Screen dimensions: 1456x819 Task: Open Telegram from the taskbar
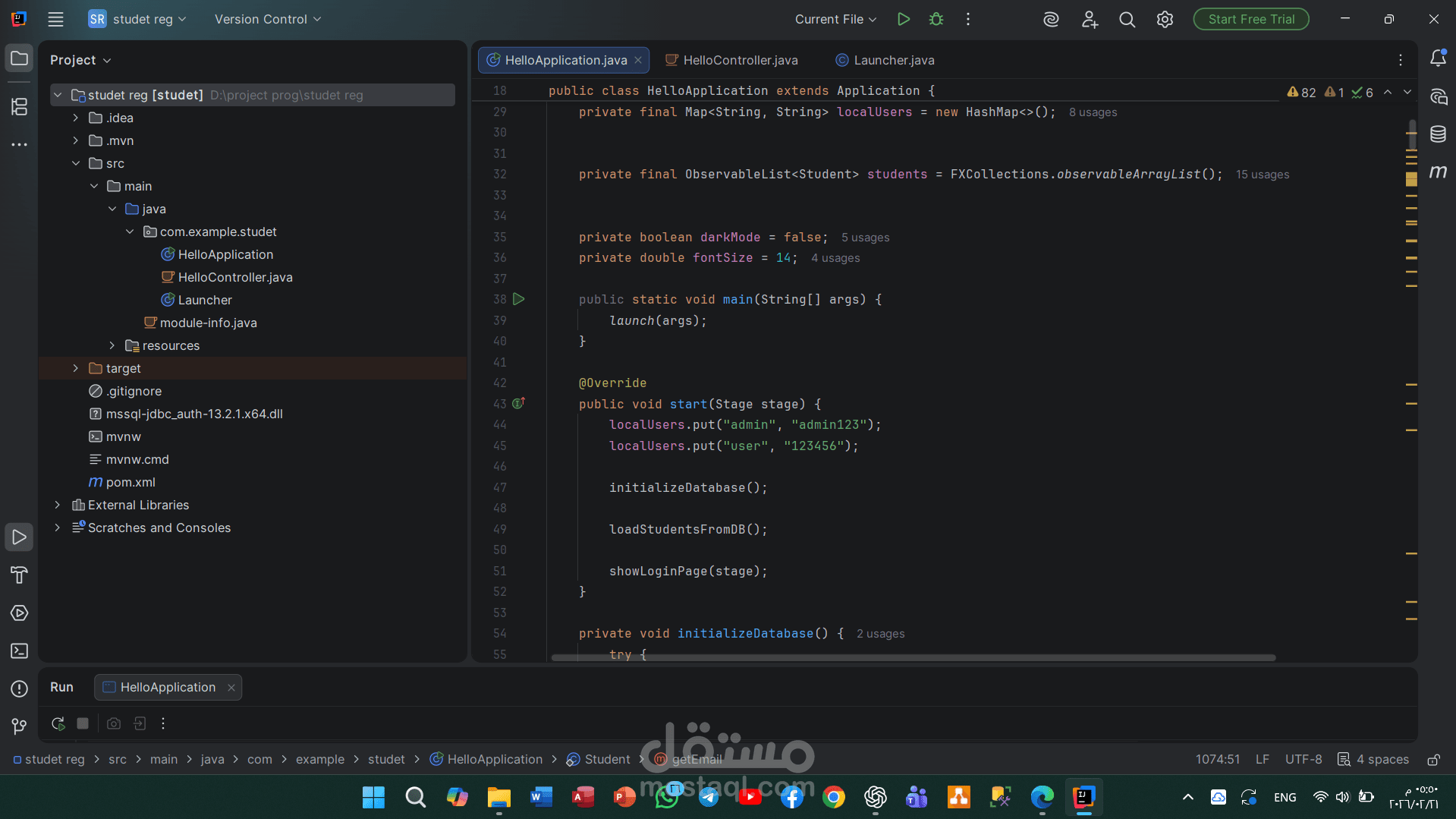[x=709, y=797]
